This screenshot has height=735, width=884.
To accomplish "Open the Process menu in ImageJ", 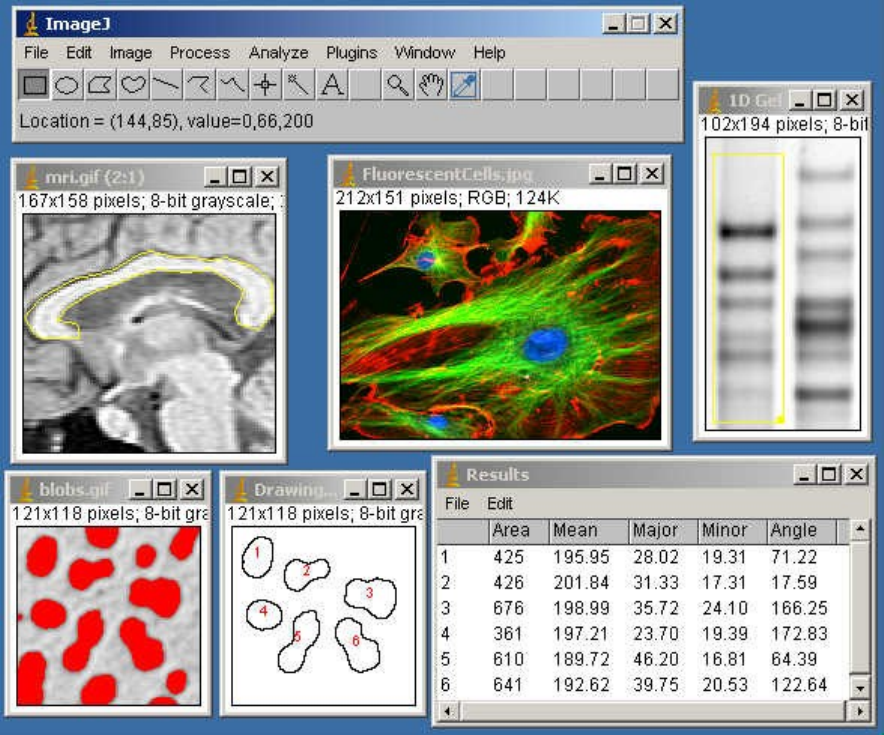I will [199, 53].
